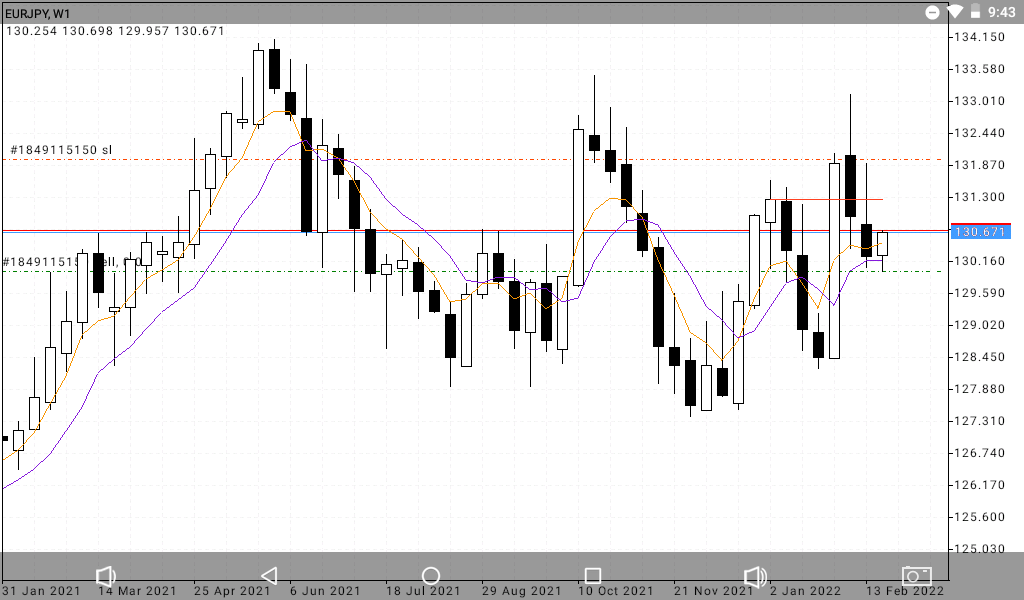Tap the 133.580 price axis label

[980, 69]
